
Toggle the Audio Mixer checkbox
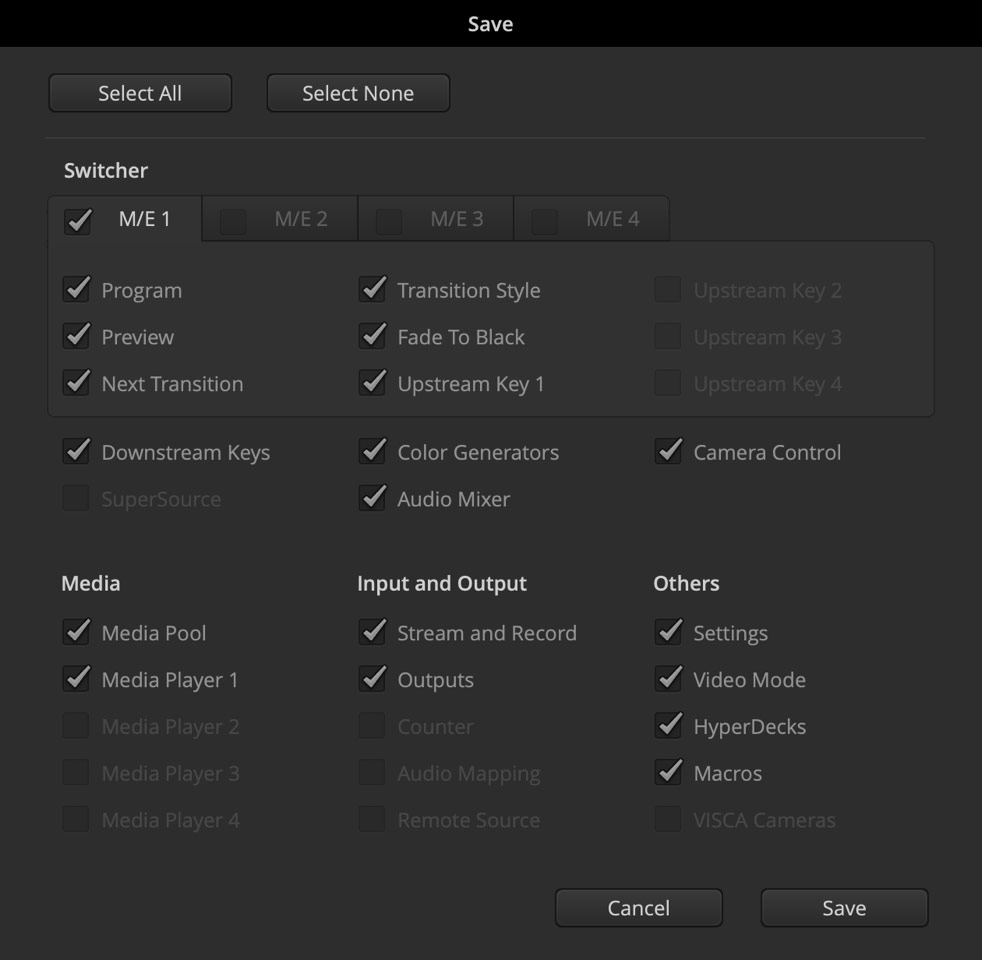tap(372, 499)
